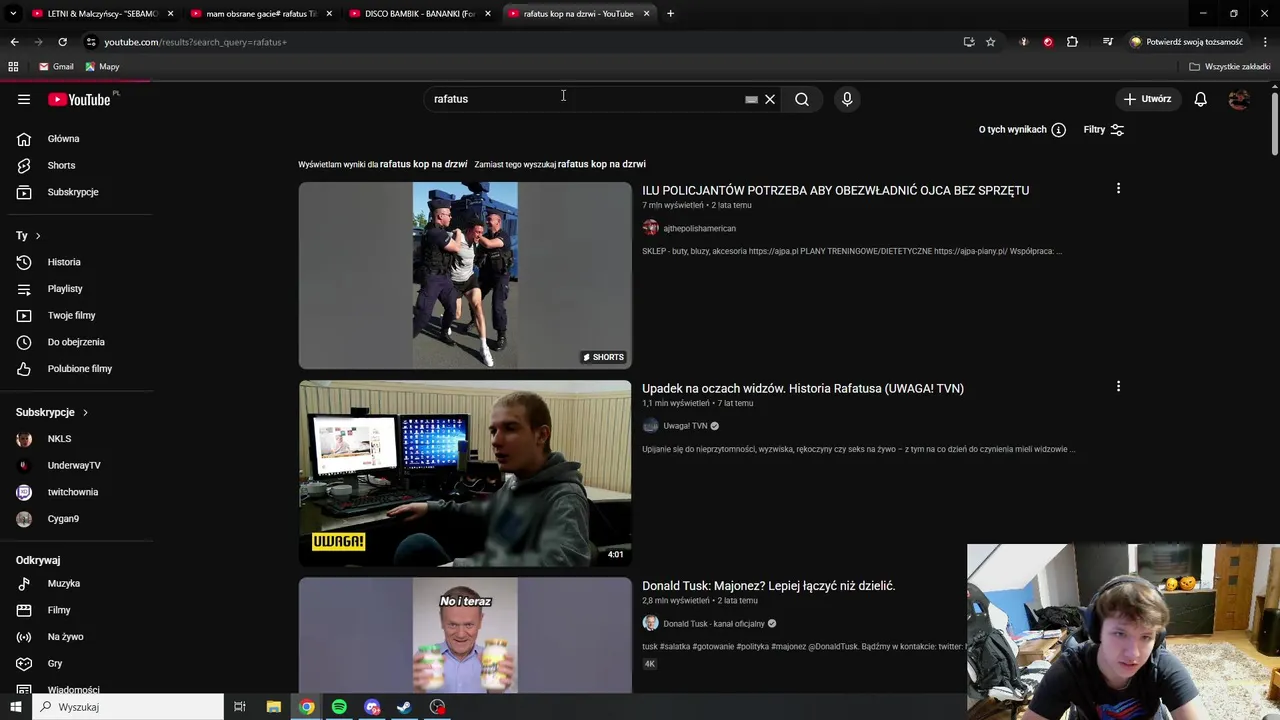Viewport: 1280px width, 720px height.
Task: Start voice search with microphone
Action: (x=847, y=99)
